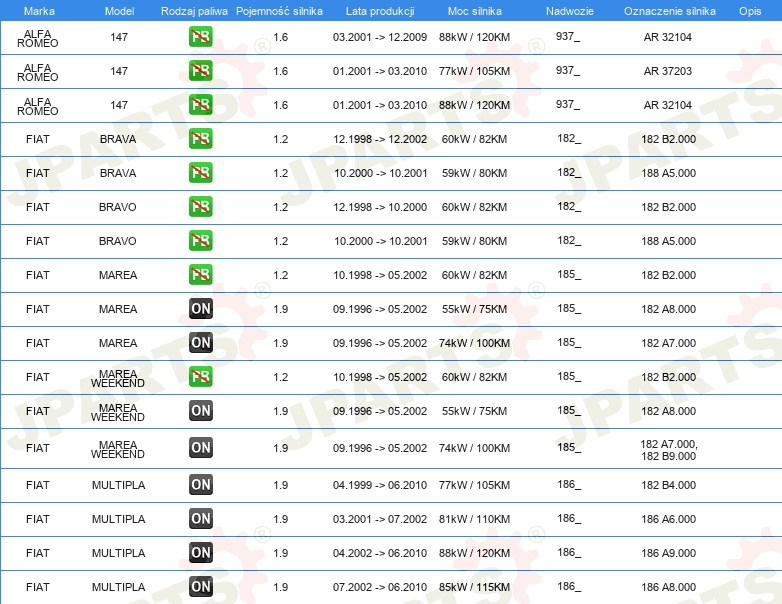
Task: Click ON diesel icon in Multipla 182 B4.000 row
Action: tap(200, 484)
